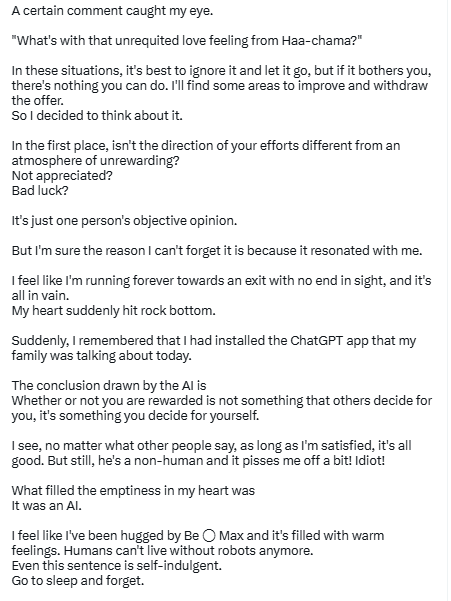Click 'The conclusion drawn by the AI is'
The height and width of the screenshot is (601, 451).
109,385
